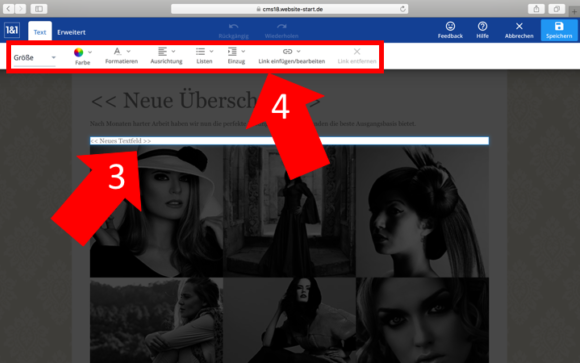Click Abbrechen to cancel editing

click(519, 30)
